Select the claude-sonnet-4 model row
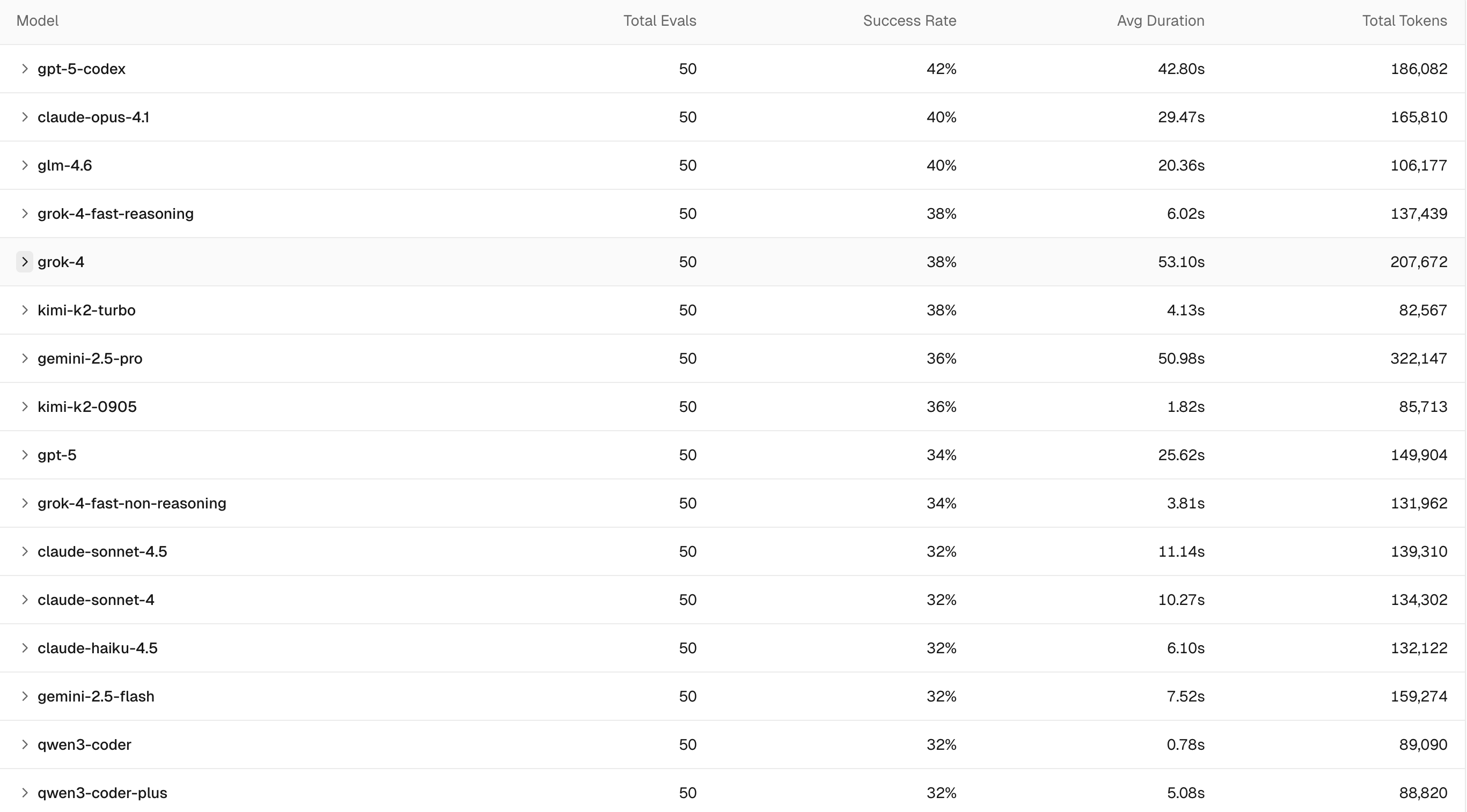Image resolution: width=1467 pixels, height=812 pixels. coord(732,600)
